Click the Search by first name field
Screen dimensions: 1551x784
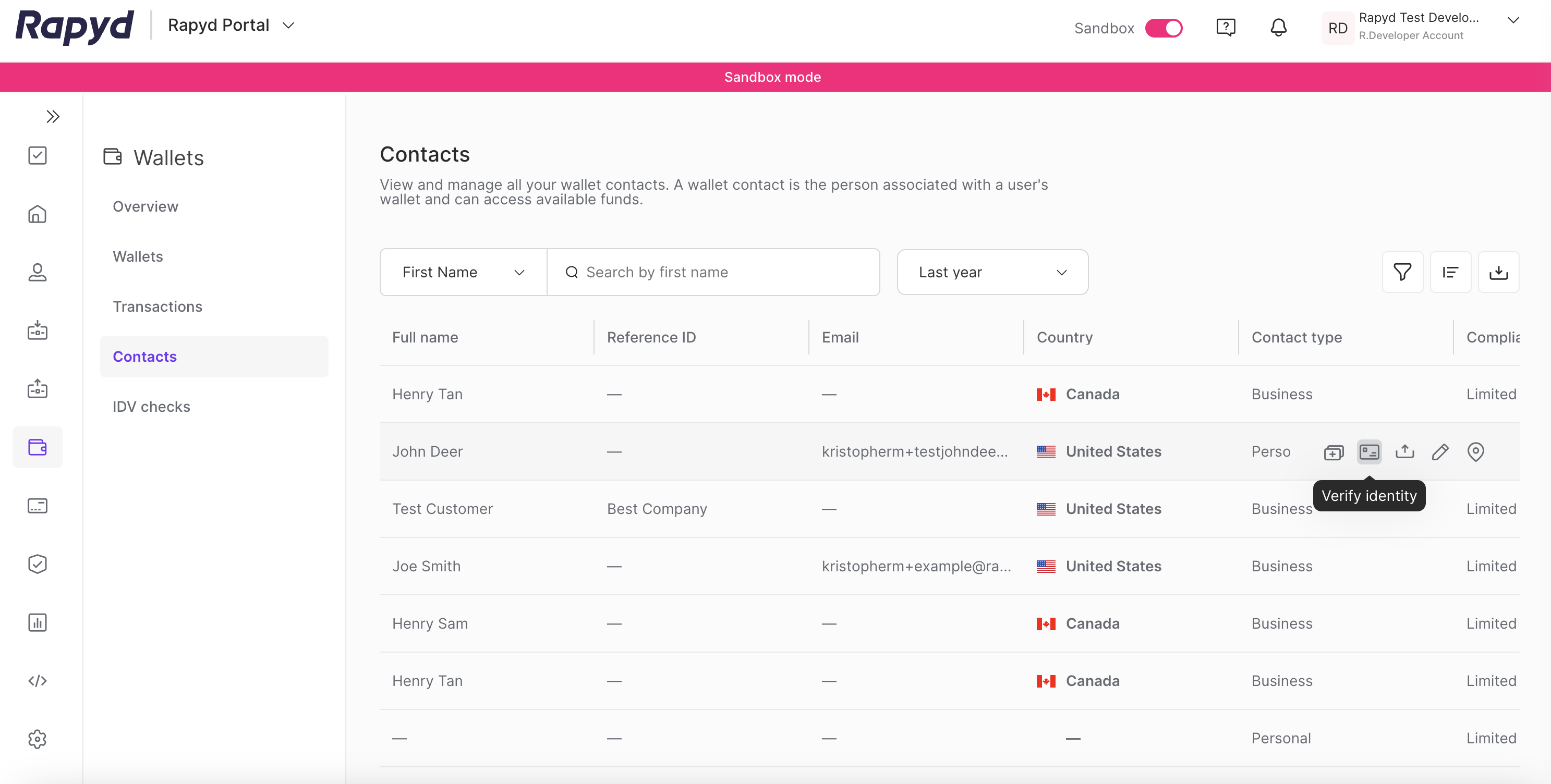click(x=722, y=272)
